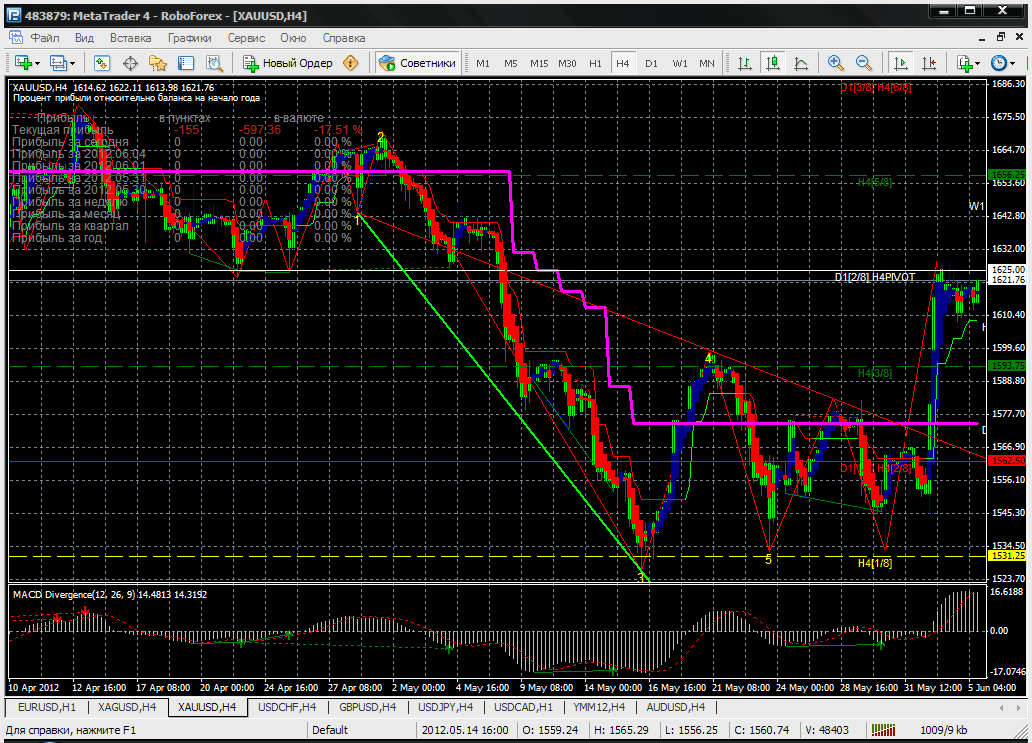Zoom in on the chart

point(835,63)
